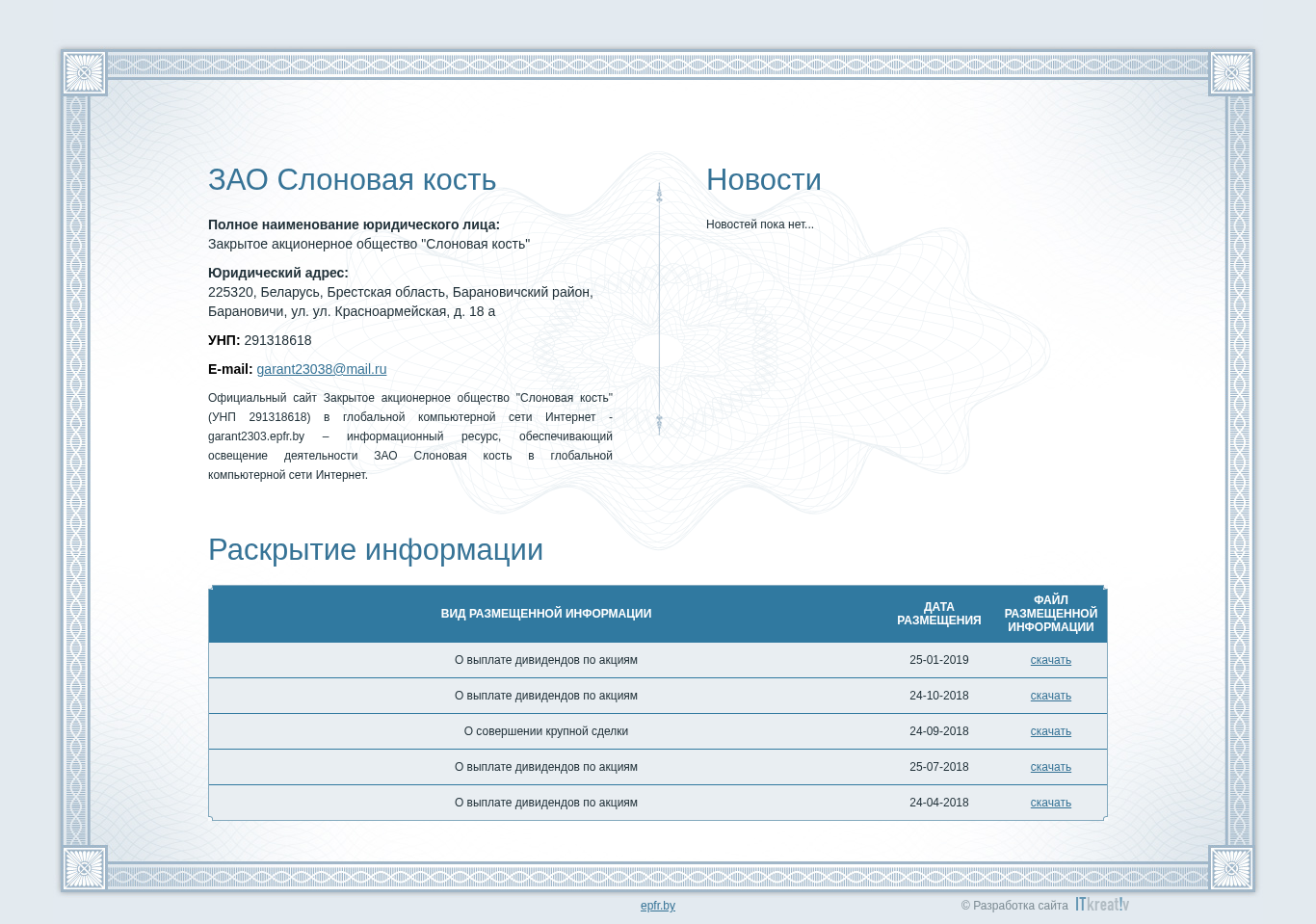This screenshot has width=1316, height=924.
Task: Download the 24-04-2018 dividend file
Action: [1050, 803]
